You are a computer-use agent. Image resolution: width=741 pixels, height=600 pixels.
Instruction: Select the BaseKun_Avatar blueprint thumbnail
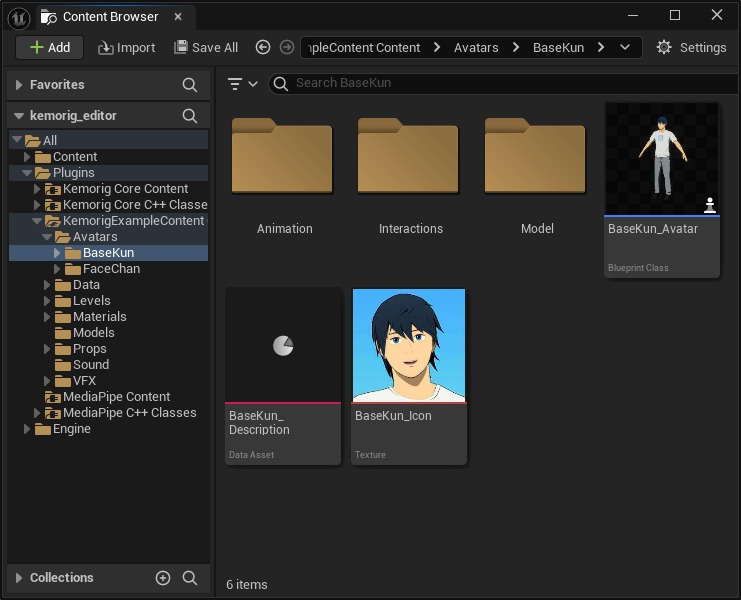coord(661,158)
